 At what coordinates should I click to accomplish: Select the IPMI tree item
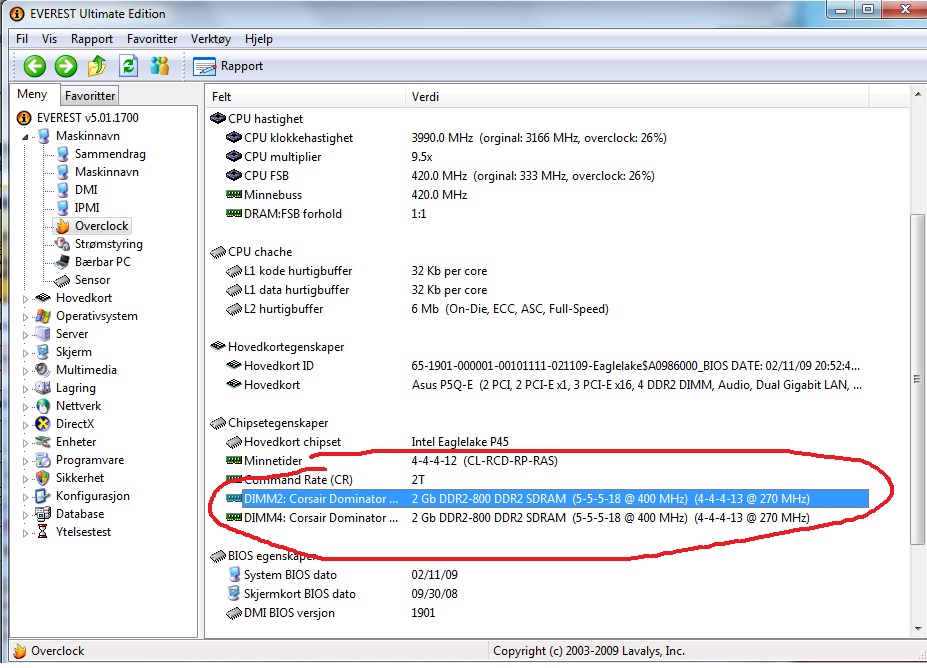click(x=87, y=208)
